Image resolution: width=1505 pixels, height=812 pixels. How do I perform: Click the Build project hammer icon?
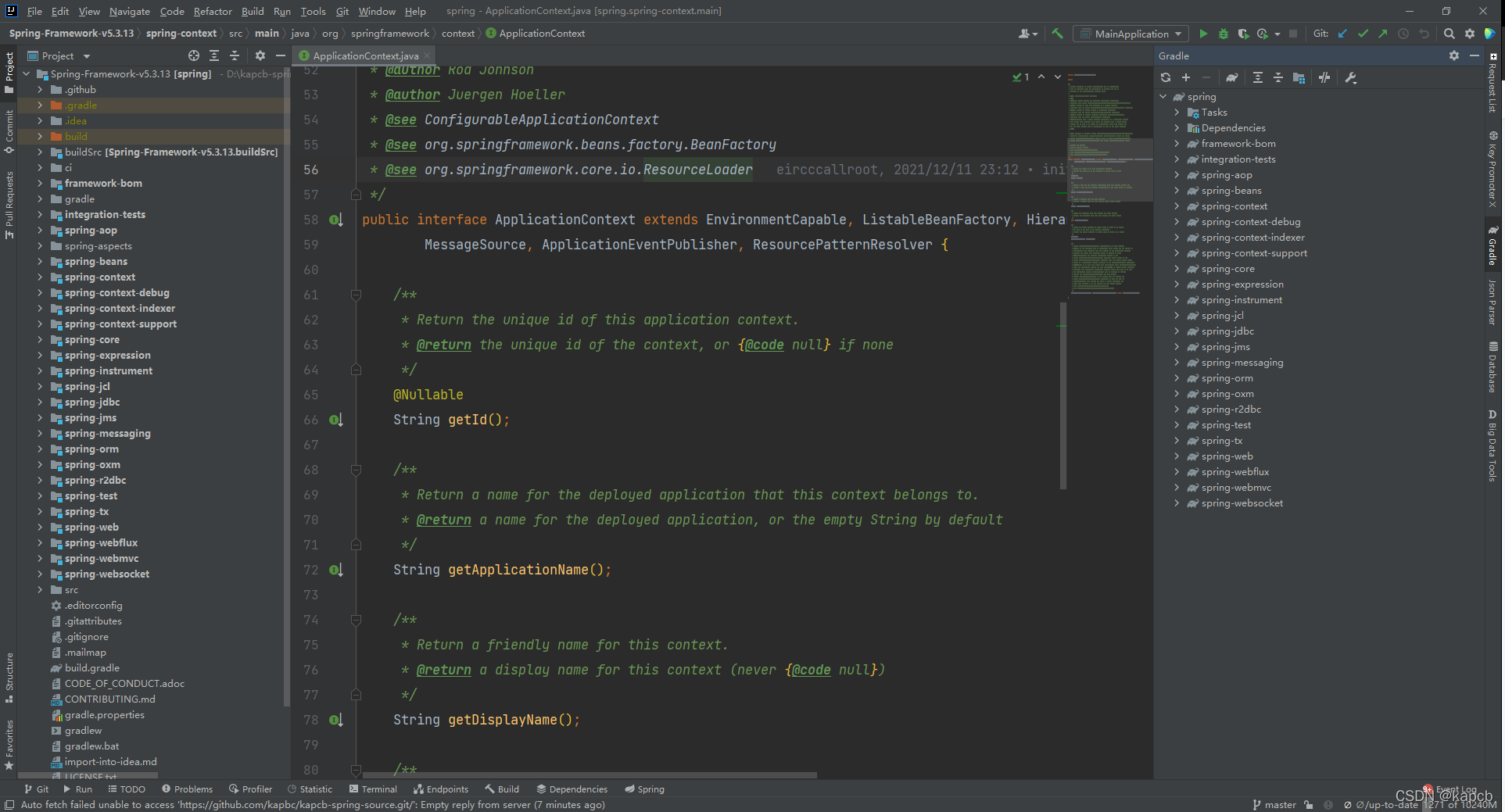(1058, 34)
